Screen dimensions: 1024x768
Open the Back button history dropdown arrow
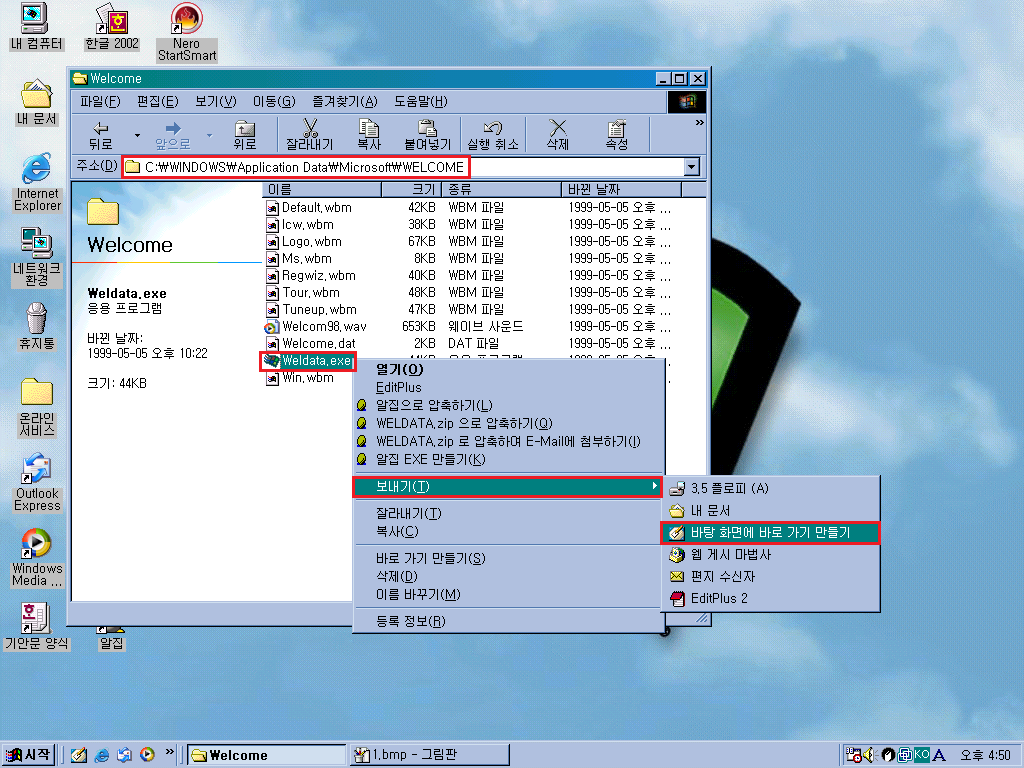(137, 135)
